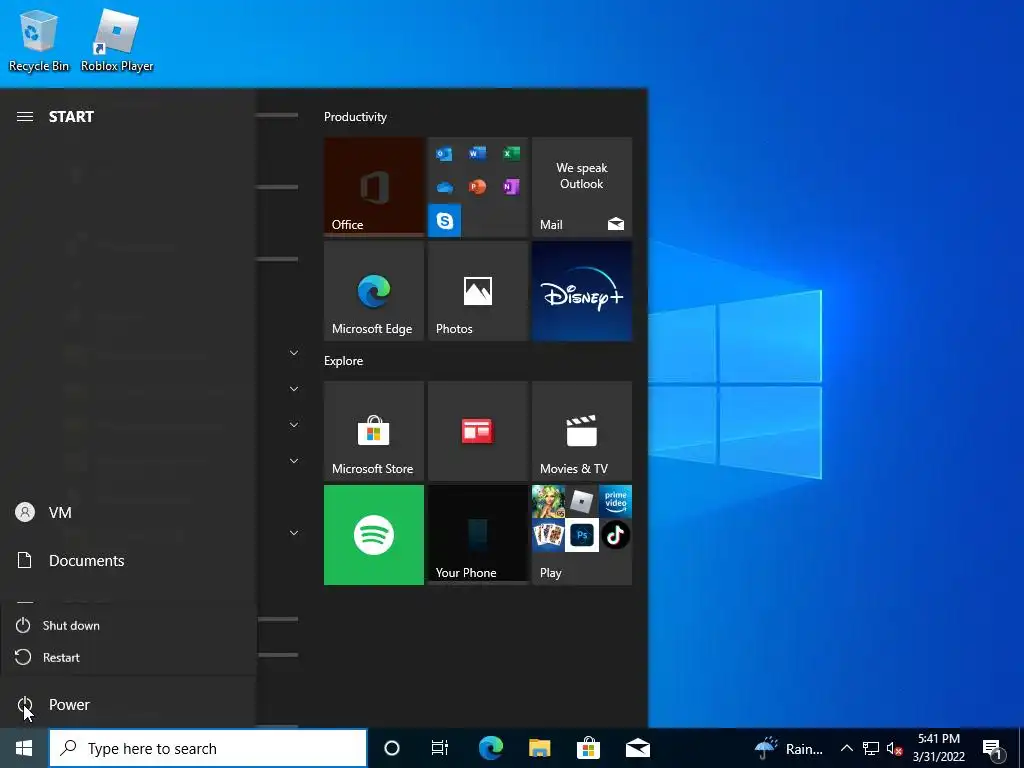Click the Windows Start button
The height and width of the screenshot is (768, 1024).
pyautogui.click(x=24, y=748)
